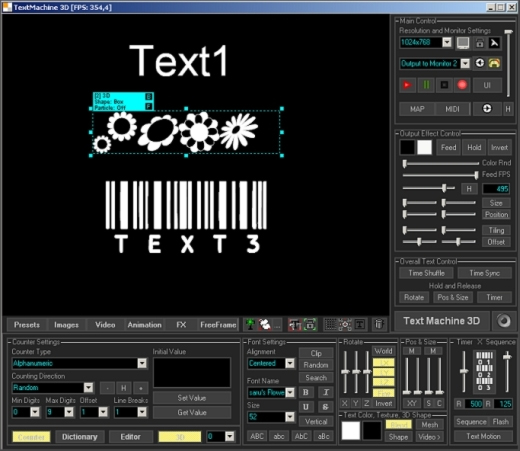
Task: Switch to the Presets tab
Action: (x=27, y=325)
